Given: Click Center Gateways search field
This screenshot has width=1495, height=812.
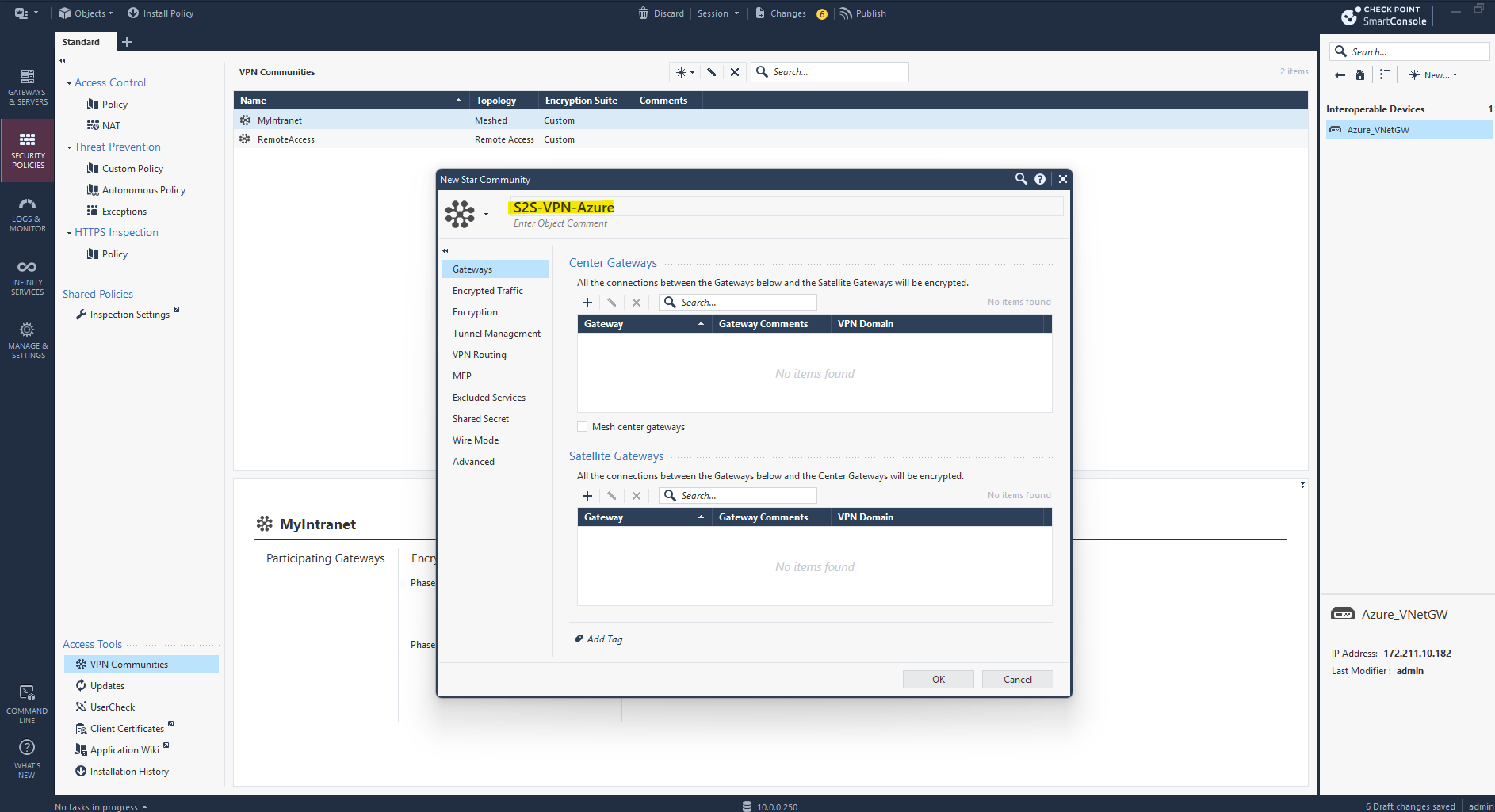Looking at the screenshot, I should [x=738, y=303].
